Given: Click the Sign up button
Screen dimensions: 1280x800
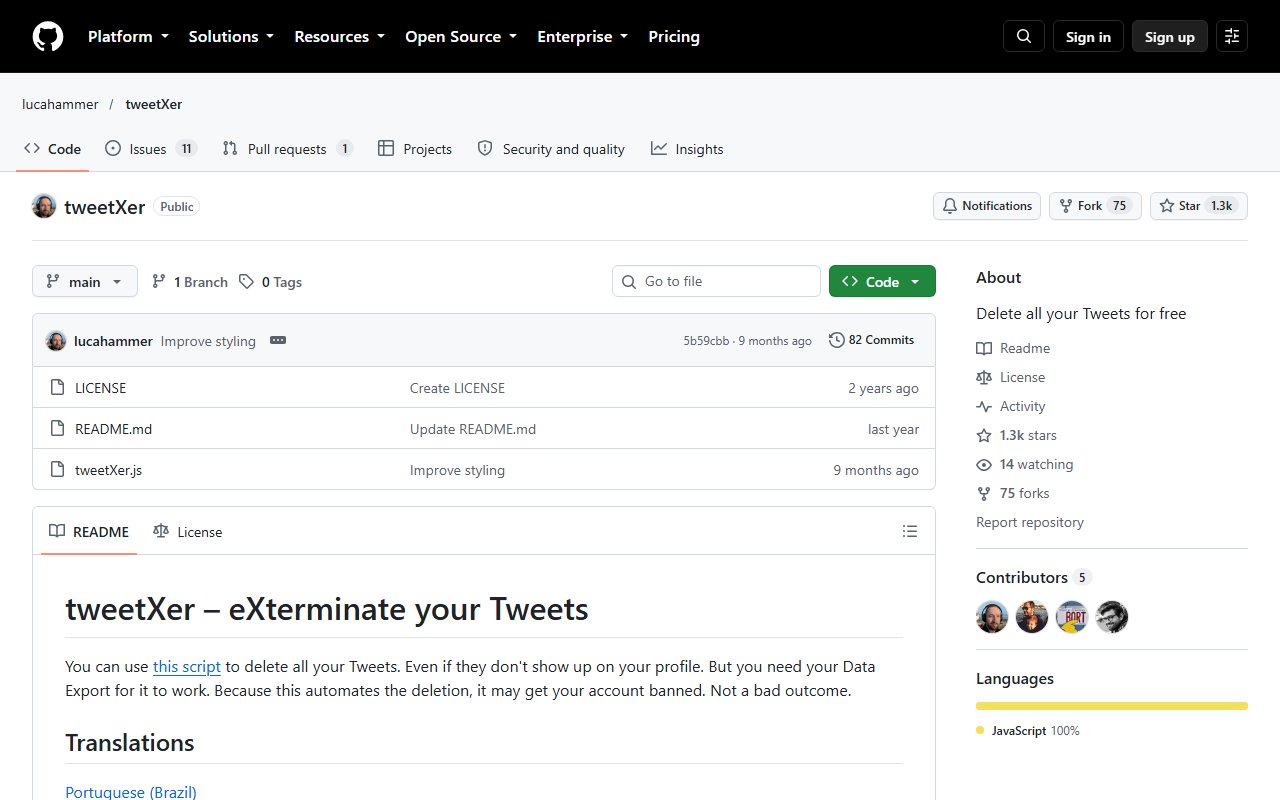Looking at the screenshot, I should (x=1170, y=37).
